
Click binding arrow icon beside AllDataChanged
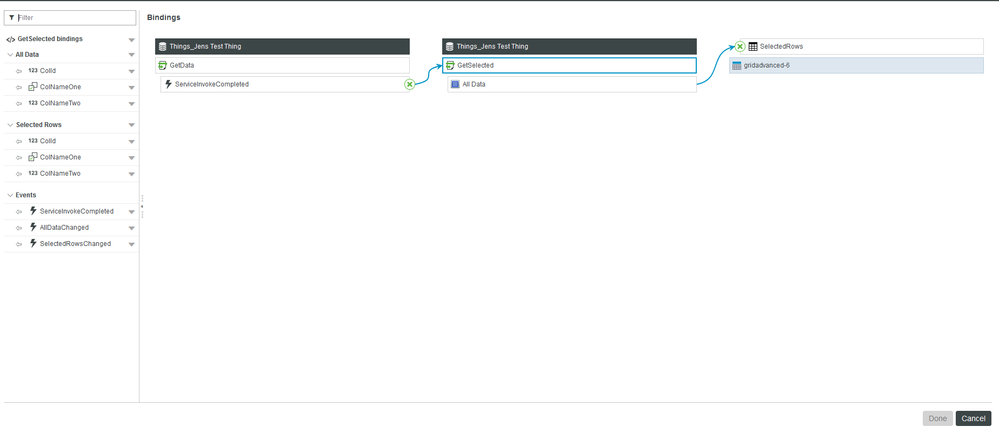(19, 228)
